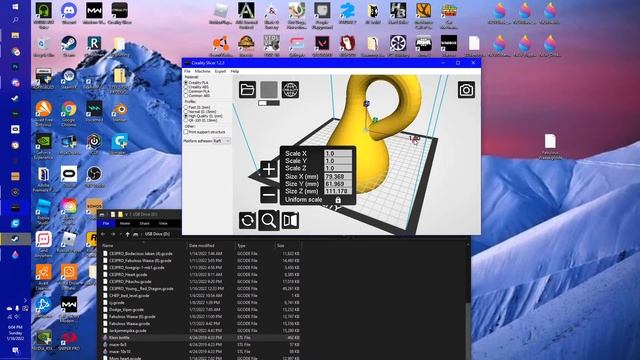Select the Dodge_Viper.gcode file row
The width and height of the screenshot is (640, 360).
tap(202, 309)
